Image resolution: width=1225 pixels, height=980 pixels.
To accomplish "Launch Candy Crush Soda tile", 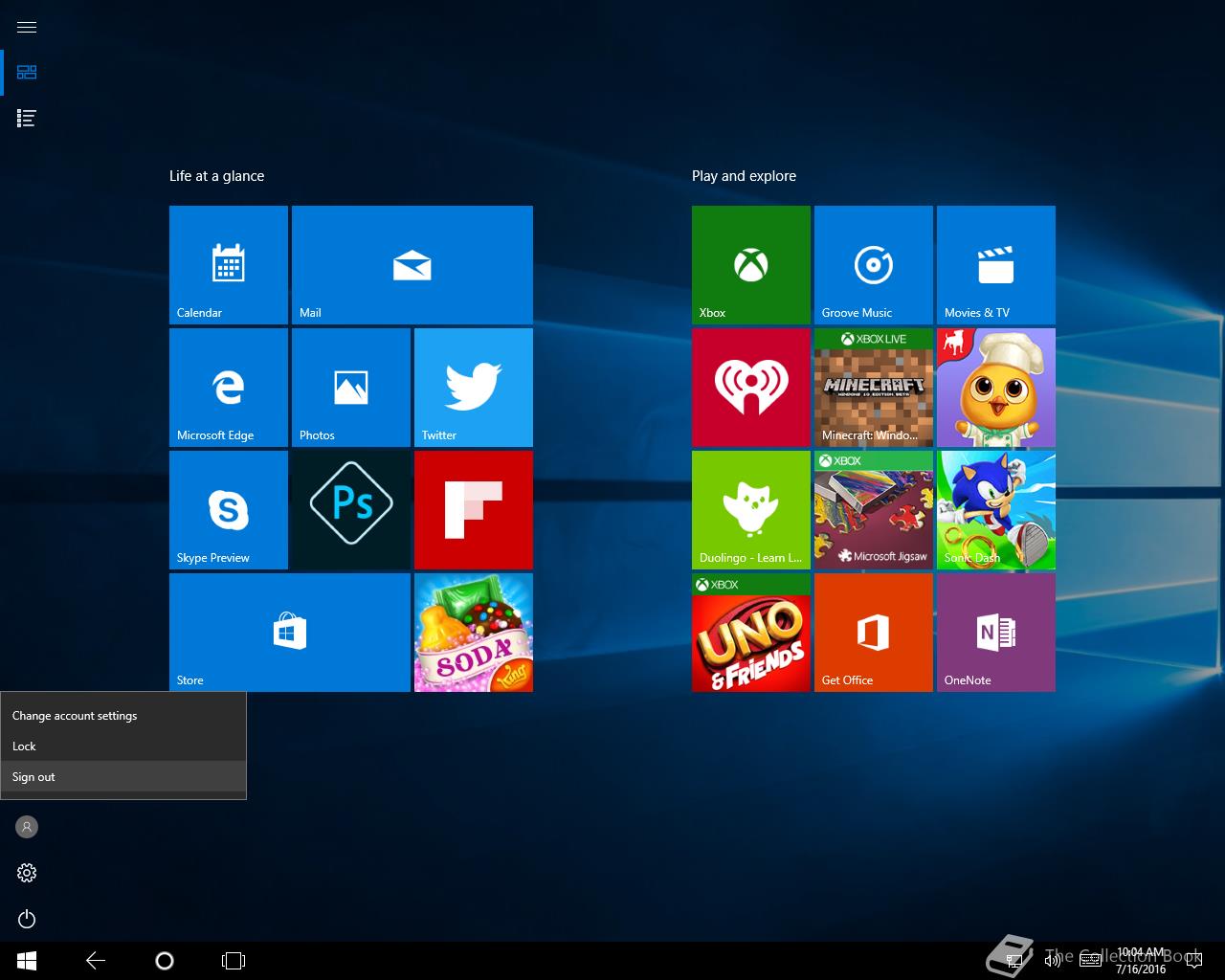I will (474, 633).
